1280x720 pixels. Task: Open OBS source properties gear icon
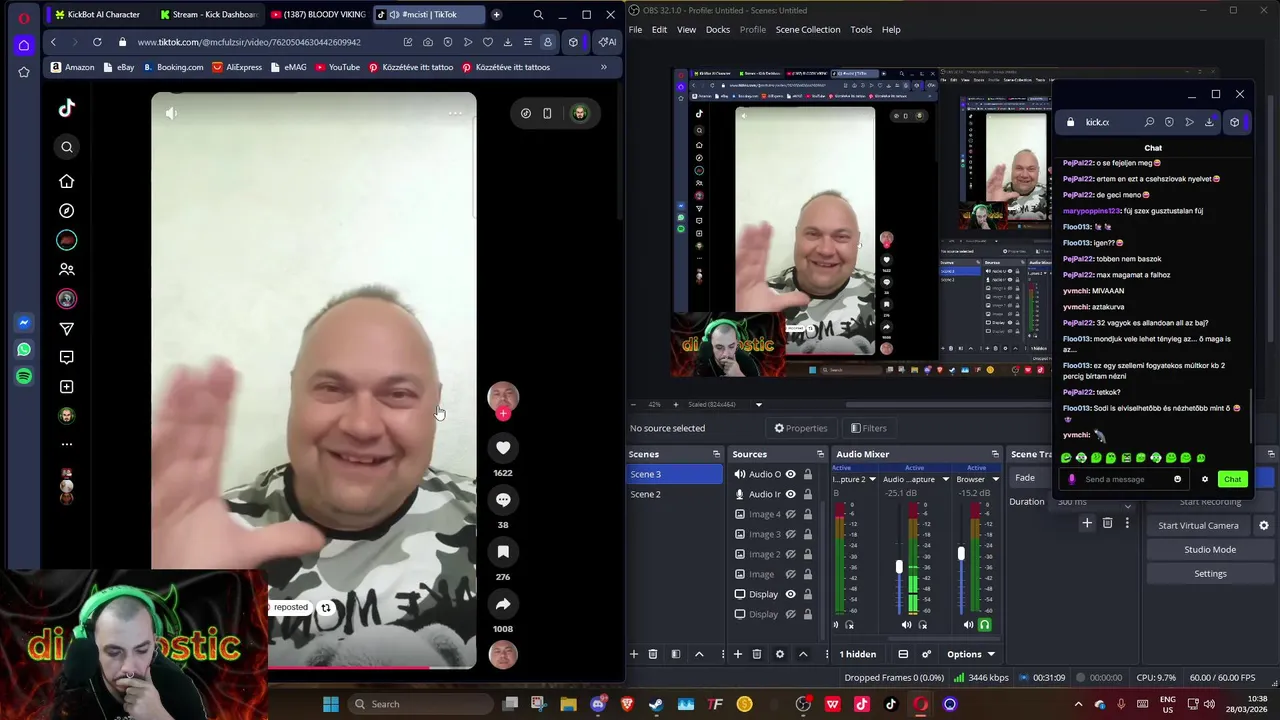tap(780, 654)
